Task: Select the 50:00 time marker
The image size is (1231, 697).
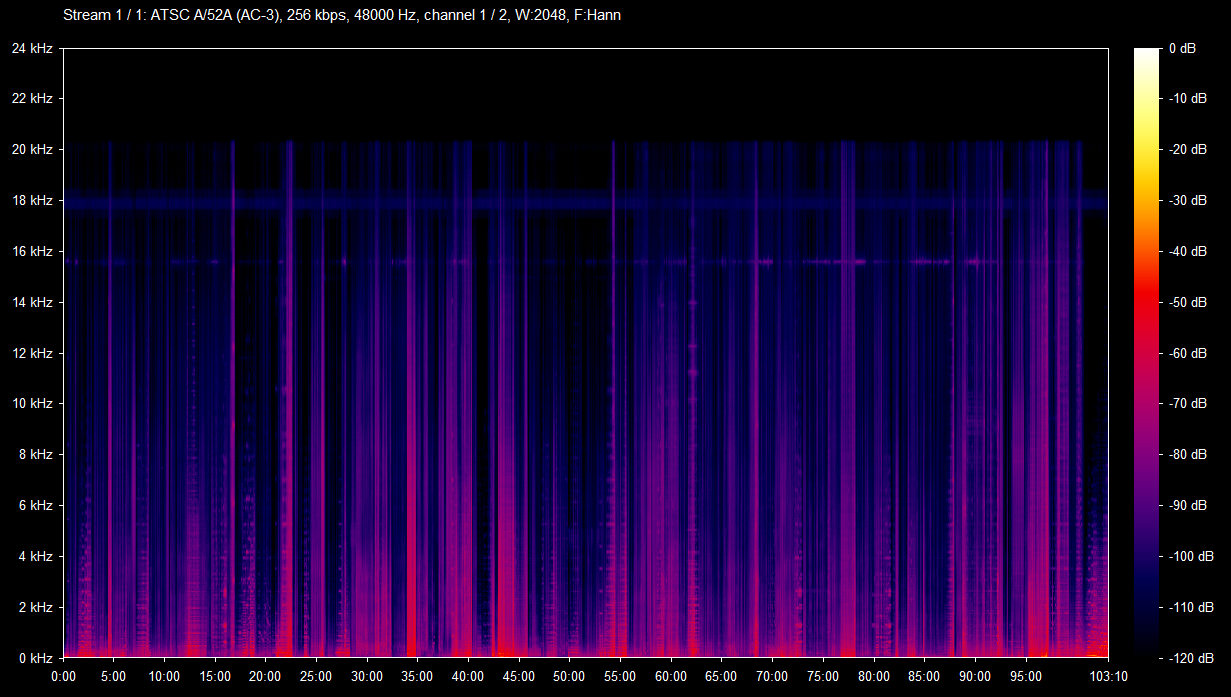Action: tap(569, 676)
